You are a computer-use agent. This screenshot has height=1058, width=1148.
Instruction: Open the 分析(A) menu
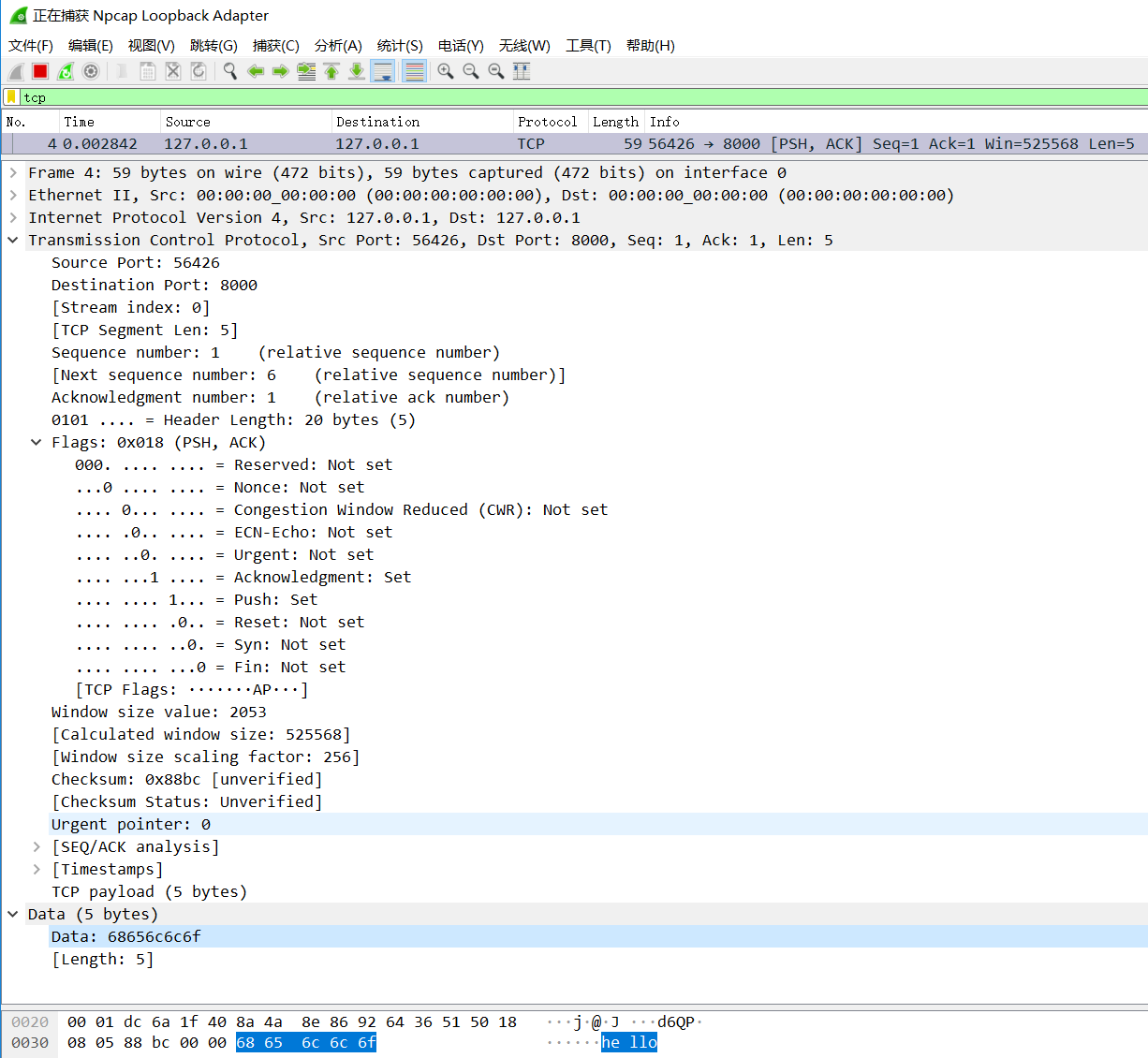tap(338, 45)
